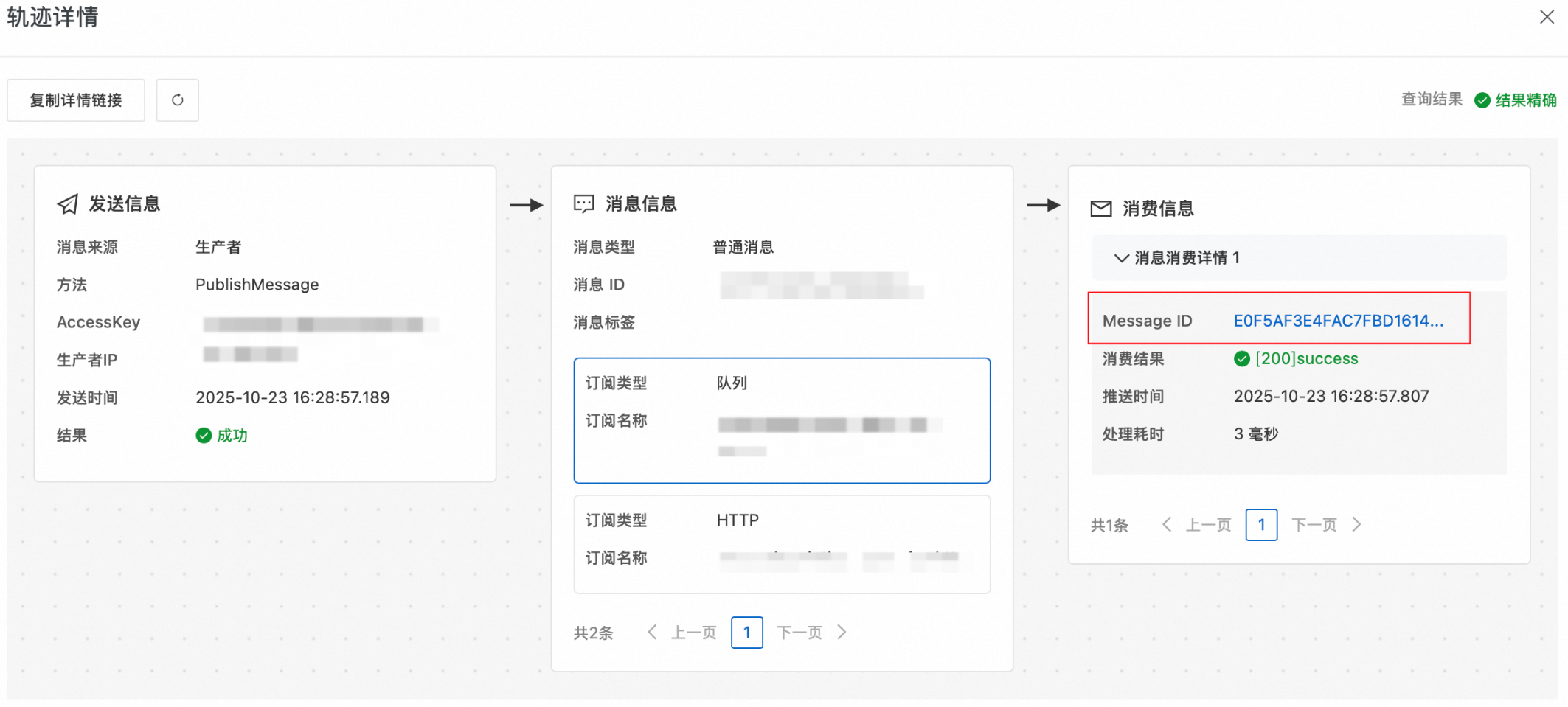Screen dimensions: 1568x707
Task: Click the 消息信息 card heading
Action: 642,204
